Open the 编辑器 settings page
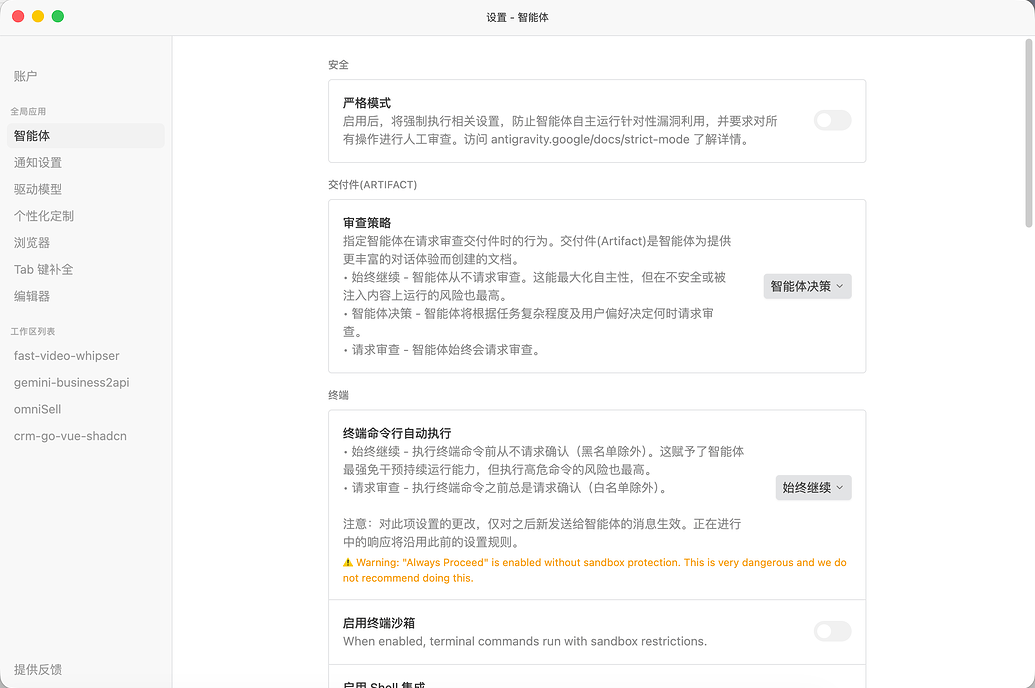The height and width of the screenshot is (688, 1035). pos(32,296)
